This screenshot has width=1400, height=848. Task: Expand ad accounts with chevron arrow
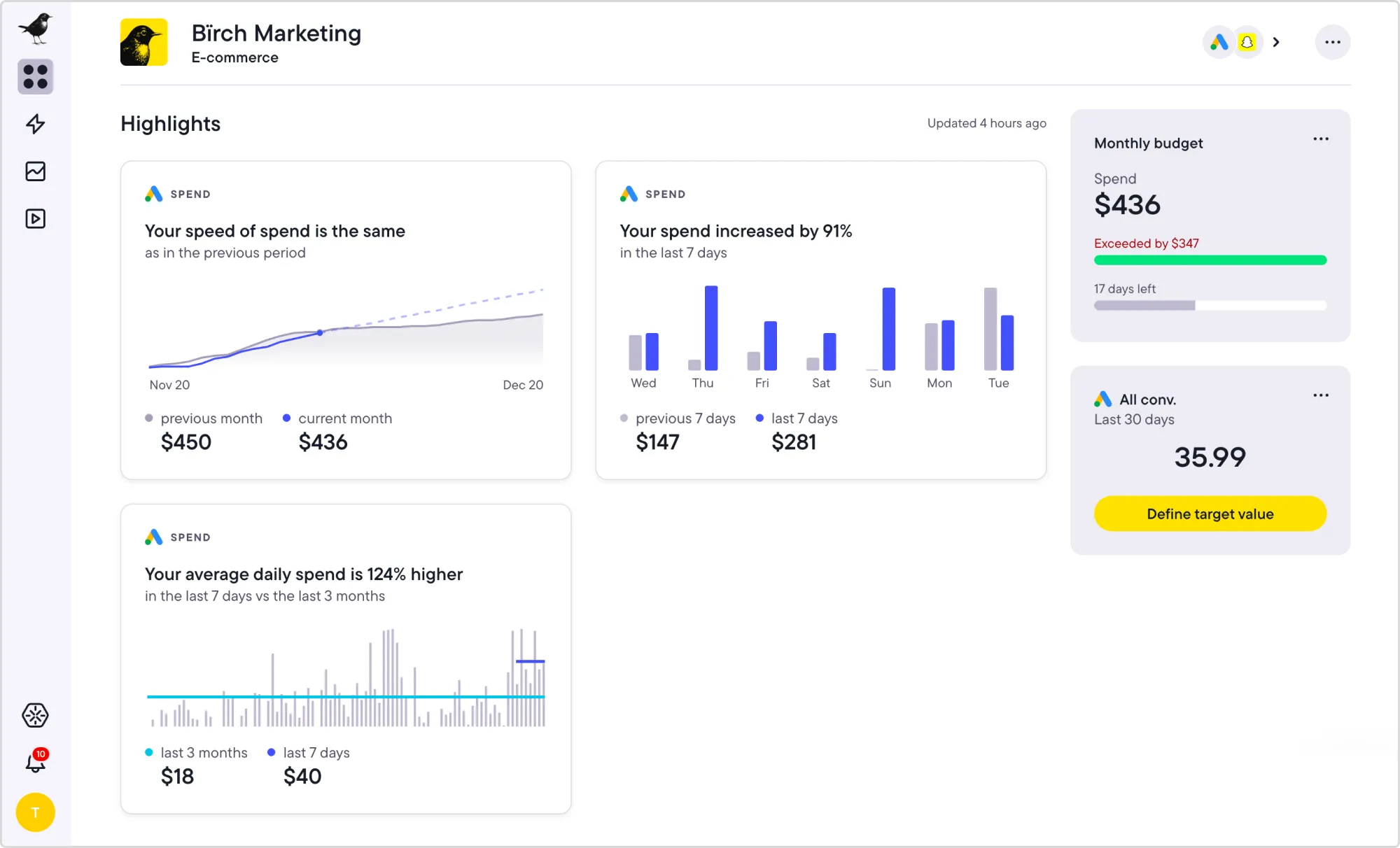tap(1276, 42)
